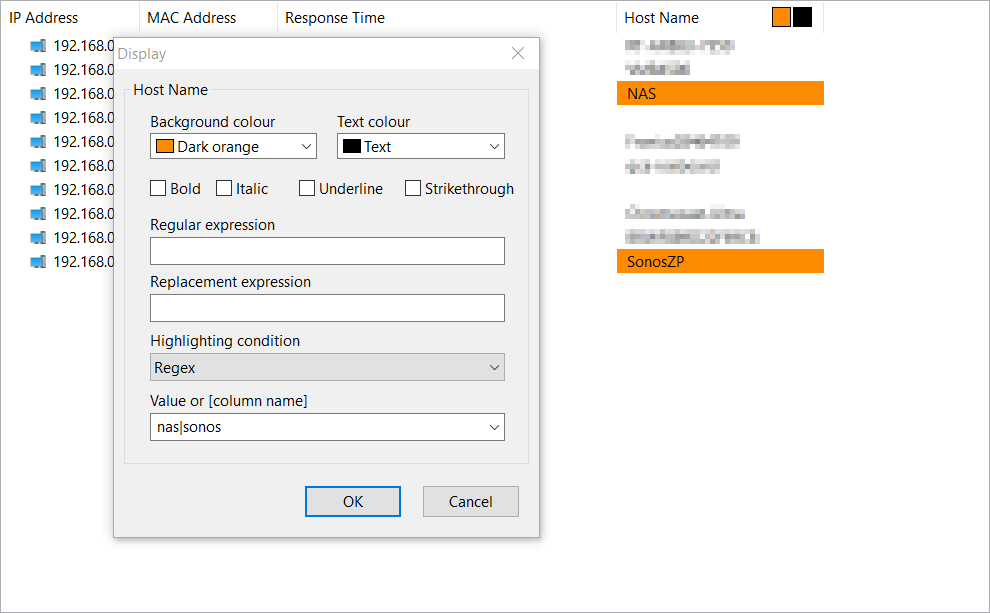Open the Background colour dropdown
Viewport: 990px width, 613px height.
(305, 146)
